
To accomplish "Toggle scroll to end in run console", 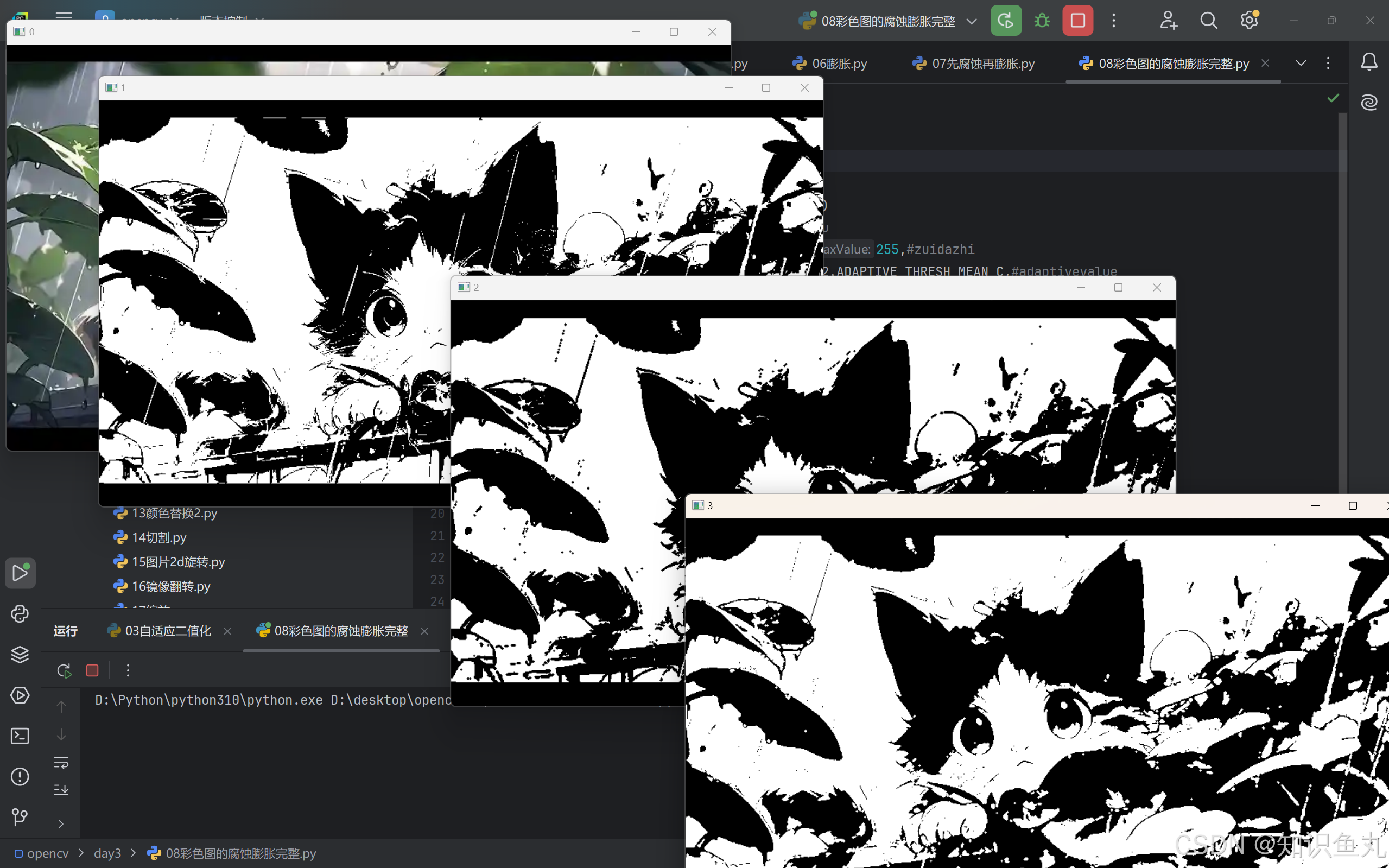I will click(61, 790).
